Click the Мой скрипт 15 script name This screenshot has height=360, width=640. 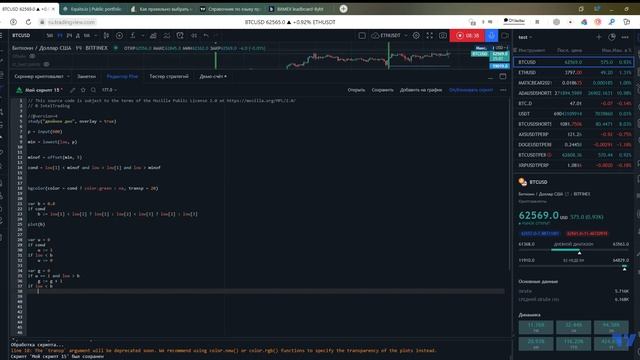pos(43,90)
